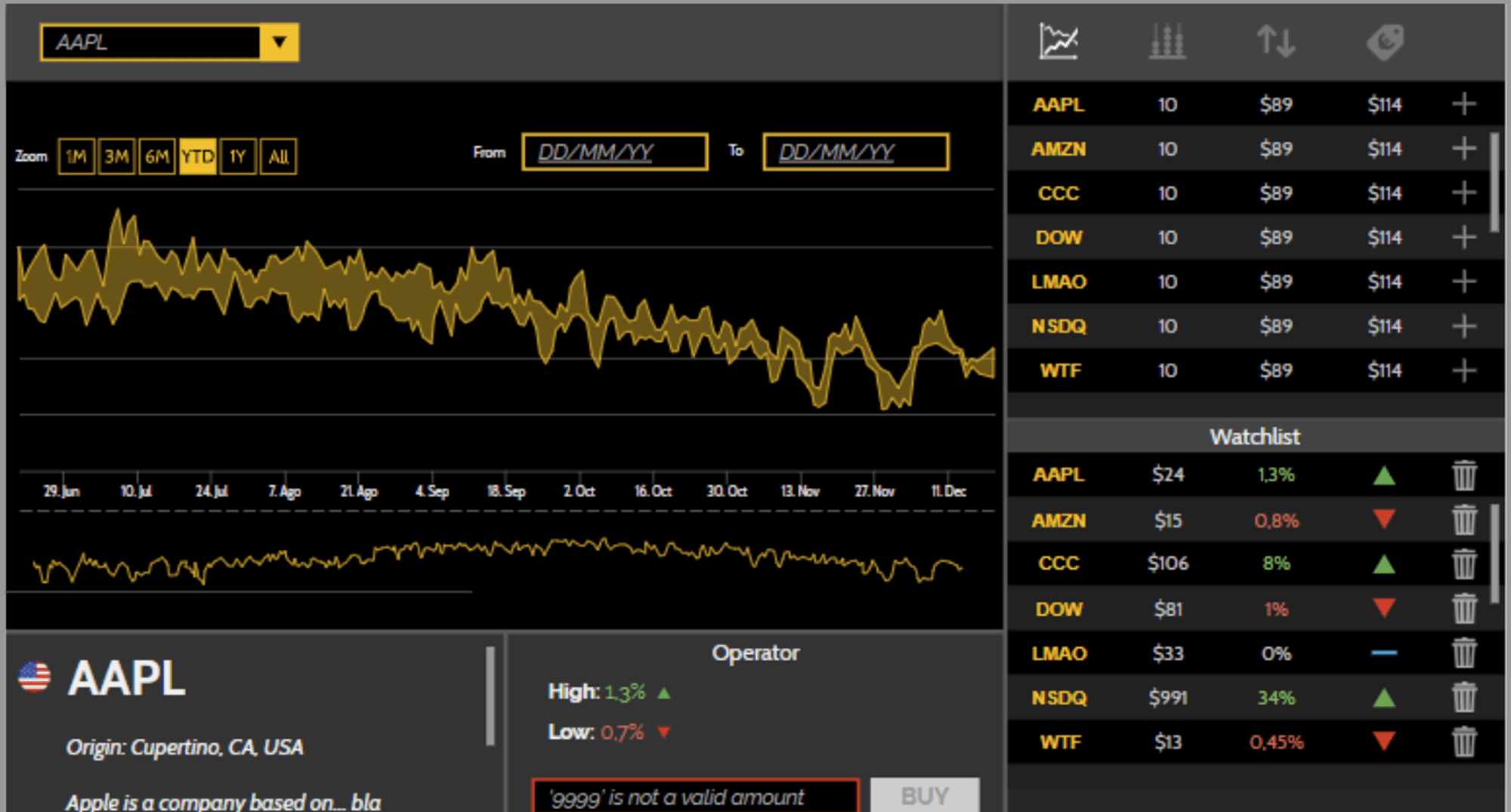The width and height of the screenshot is (1511, 812).
Task: Add AMZN with its plus icon
Action: tap(1464, 149)
